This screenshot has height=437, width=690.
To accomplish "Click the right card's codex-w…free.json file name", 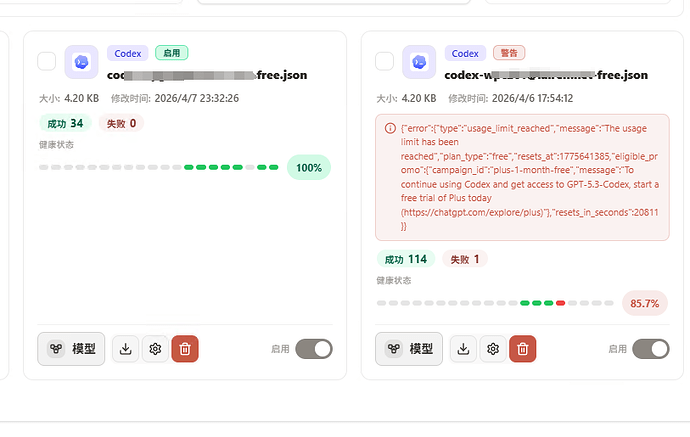I will [546, 75].
